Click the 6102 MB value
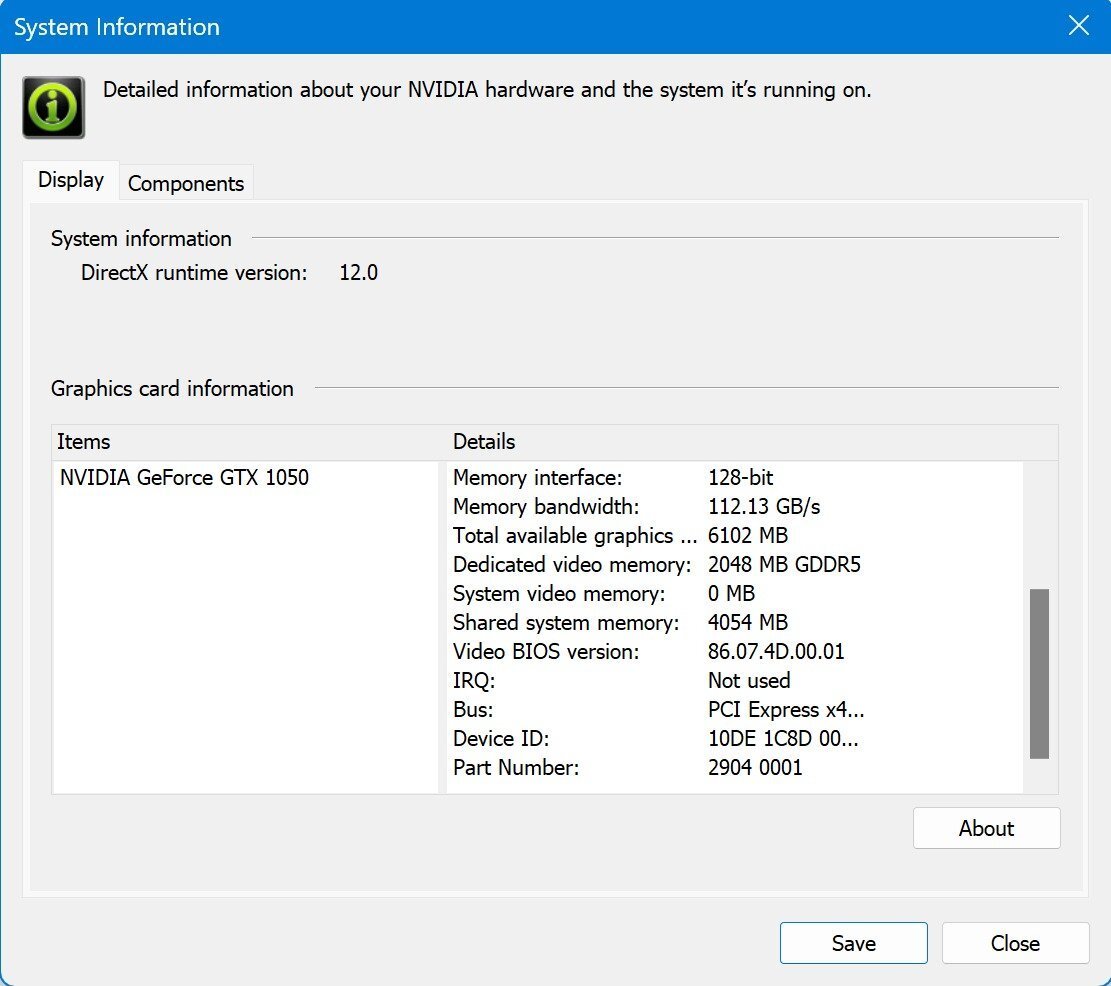The image size is (1111, 986). pos(748,536)
